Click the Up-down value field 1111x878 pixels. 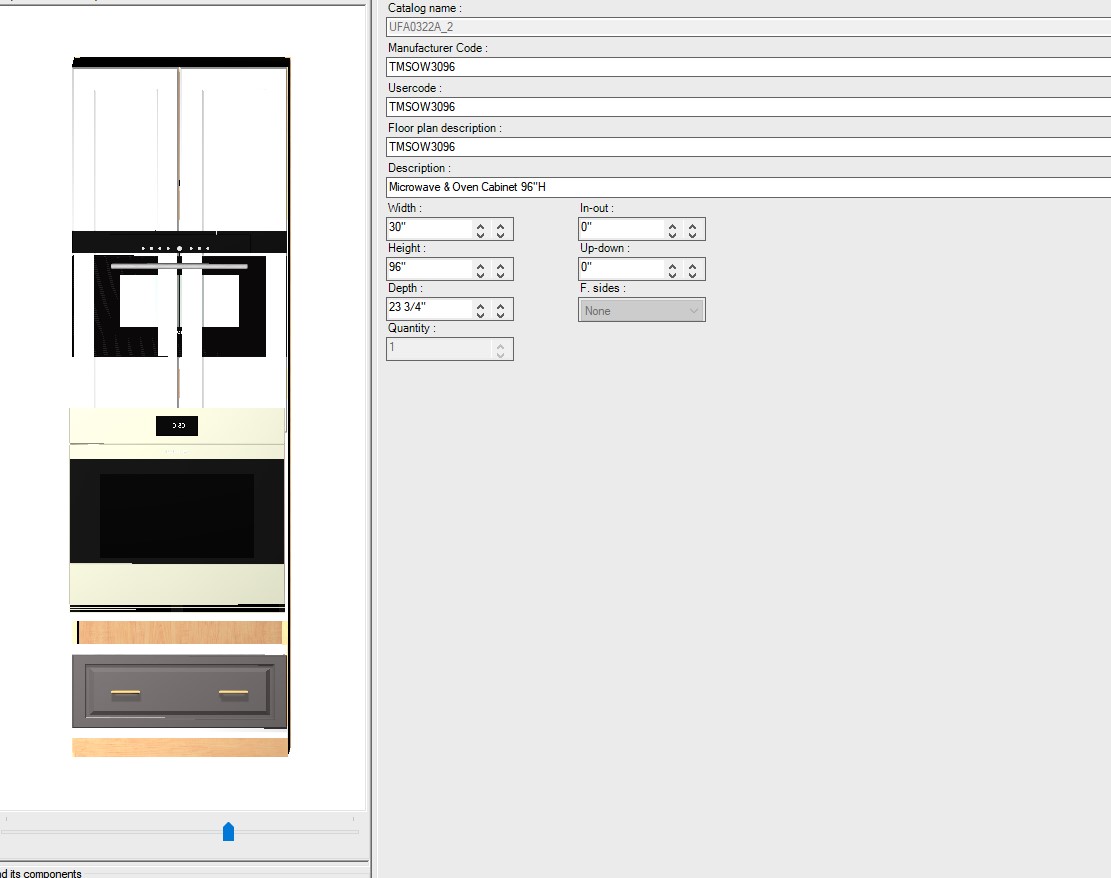coord(621,268)
